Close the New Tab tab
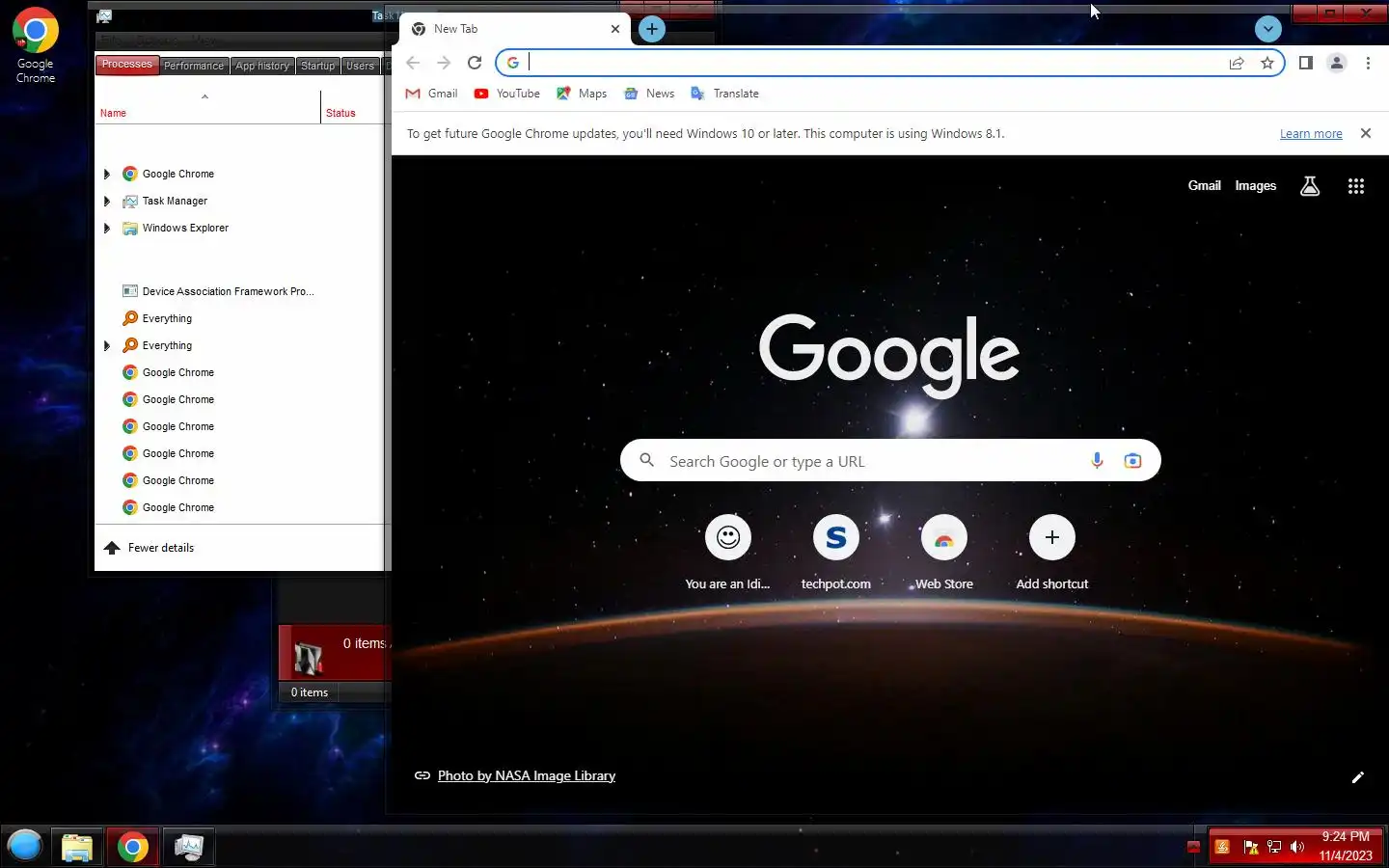The image size is (1389, 868). coord(615,29)
